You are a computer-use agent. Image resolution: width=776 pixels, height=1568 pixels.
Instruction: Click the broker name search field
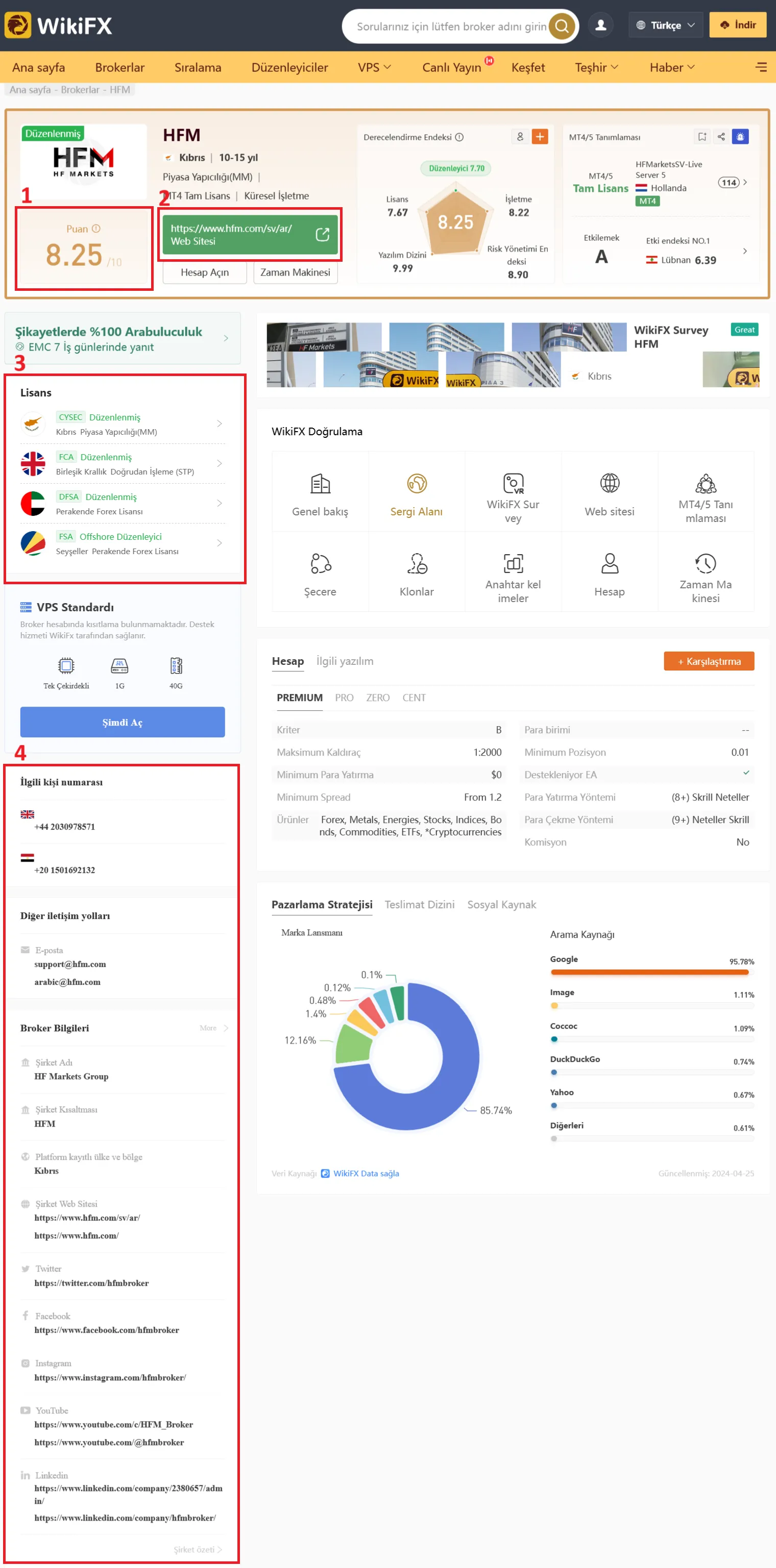451,26
